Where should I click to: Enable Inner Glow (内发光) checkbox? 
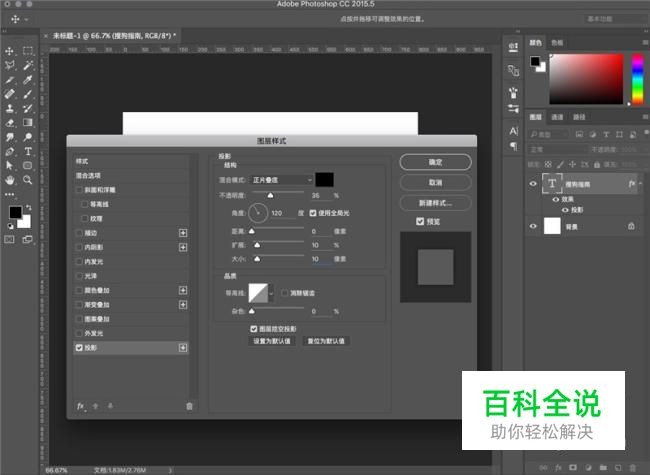point(79,262)
